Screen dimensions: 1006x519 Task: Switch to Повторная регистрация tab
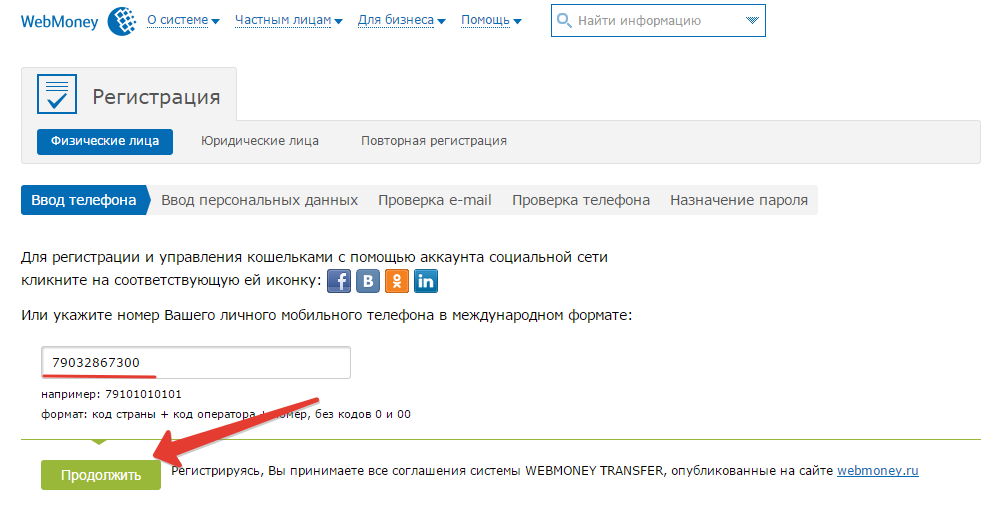[x=434, y=141]
